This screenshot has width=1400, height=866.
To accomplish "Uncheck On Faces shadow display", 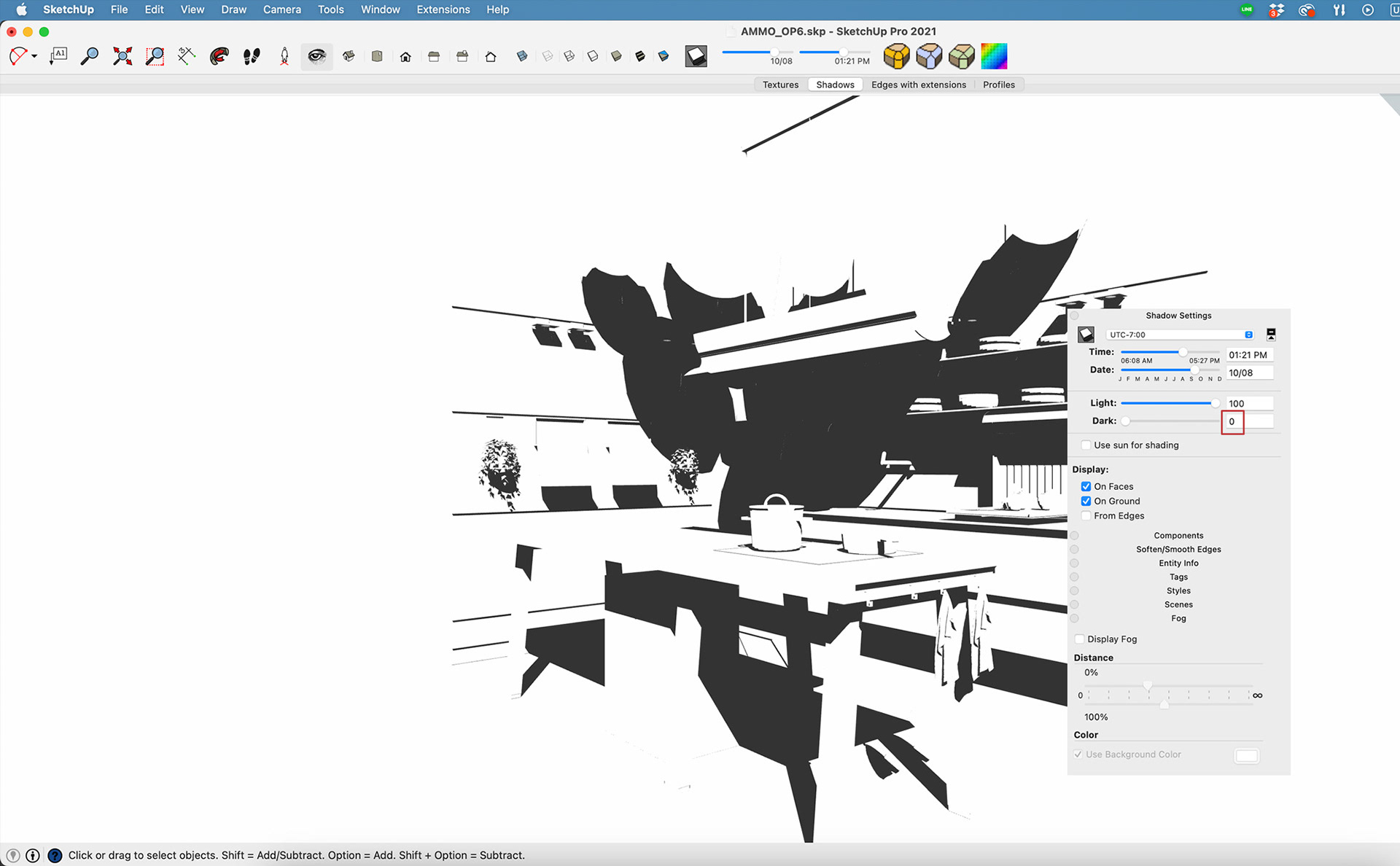I will [1086, 487].
